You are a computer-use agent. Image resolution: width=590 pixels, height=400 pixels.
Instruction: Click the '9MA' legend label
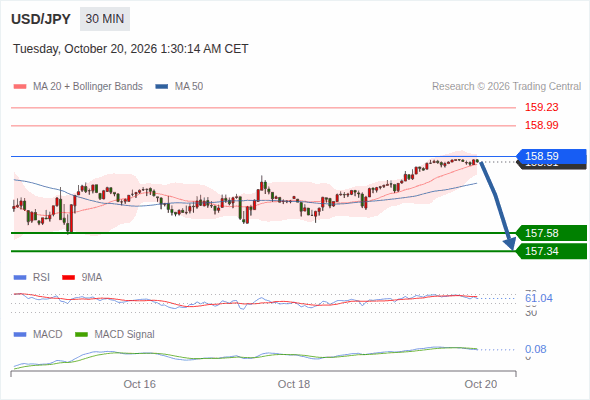coord(92,278)
